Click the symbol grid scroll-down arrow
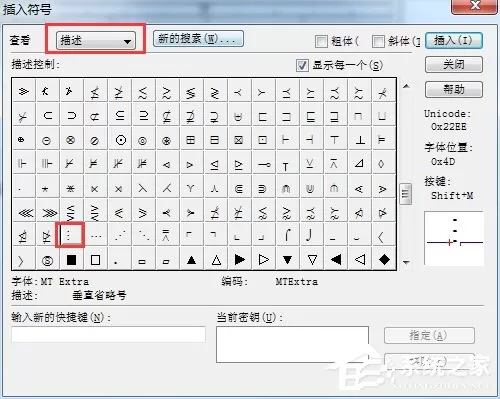500x399 pixels. [406, 263]
